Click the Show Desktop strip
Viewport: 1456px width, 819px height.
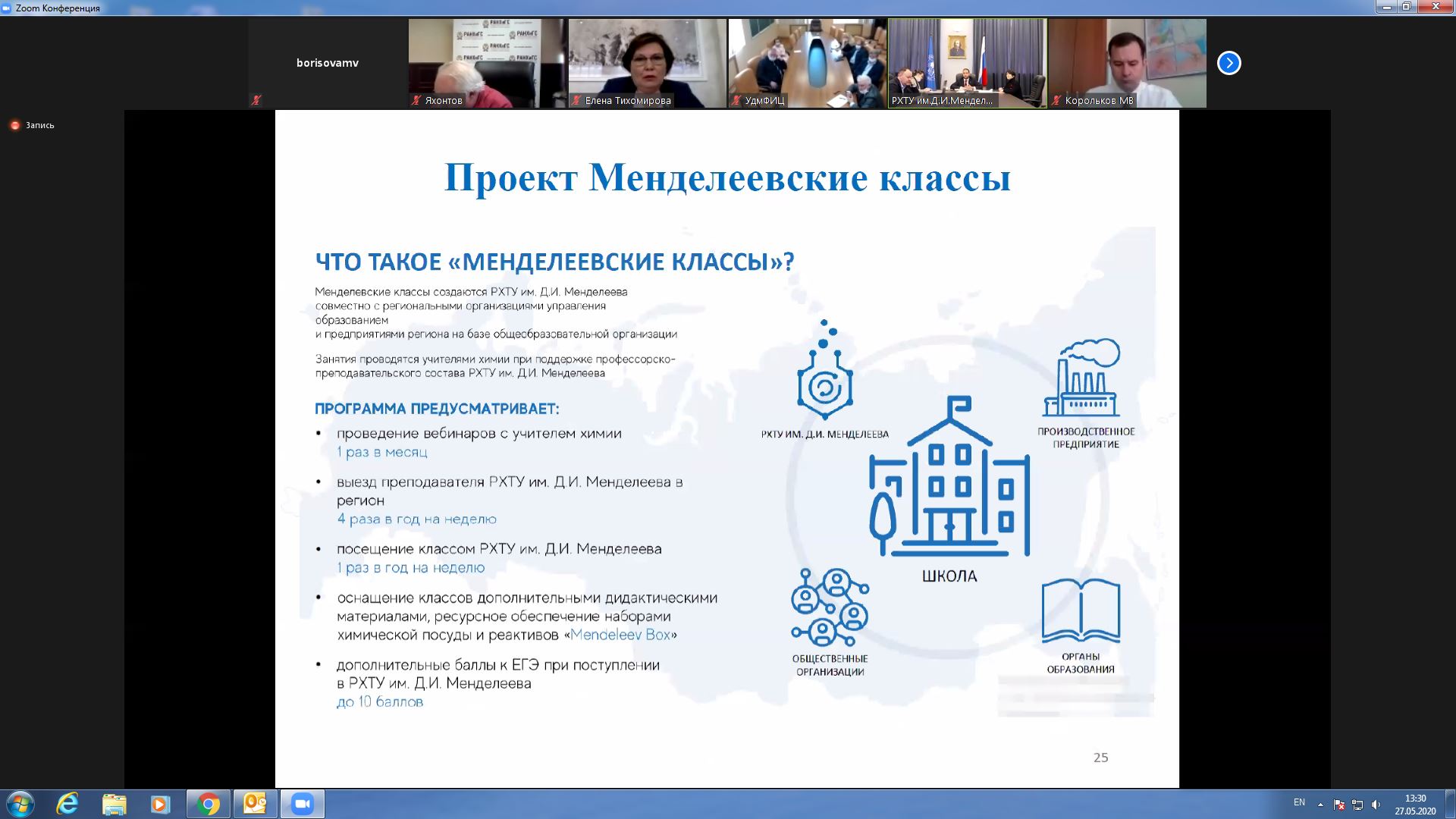point(1450,804)
